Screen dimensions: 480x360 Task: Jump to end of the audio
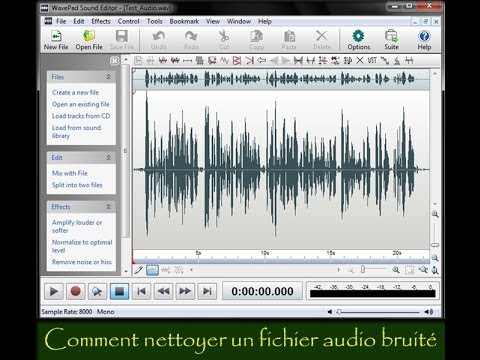[207, 291]
